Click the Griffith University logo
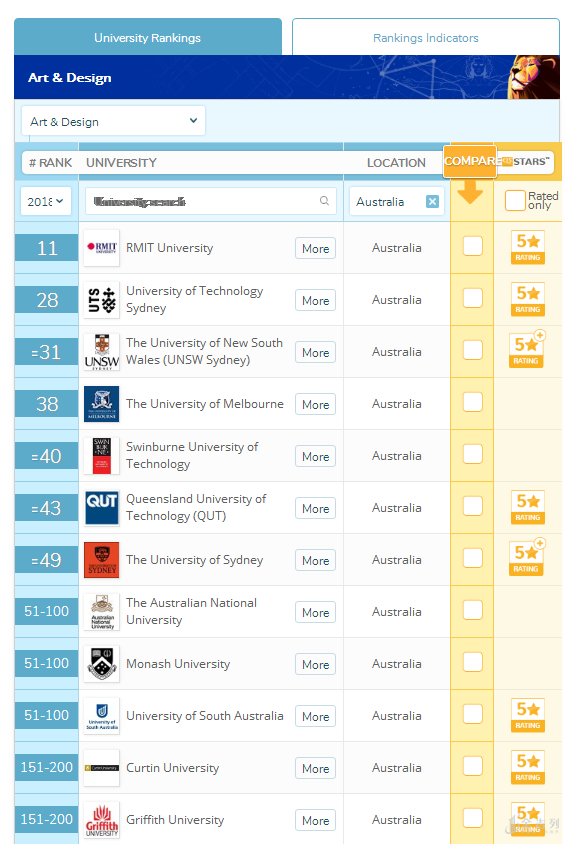 (102, 820)
